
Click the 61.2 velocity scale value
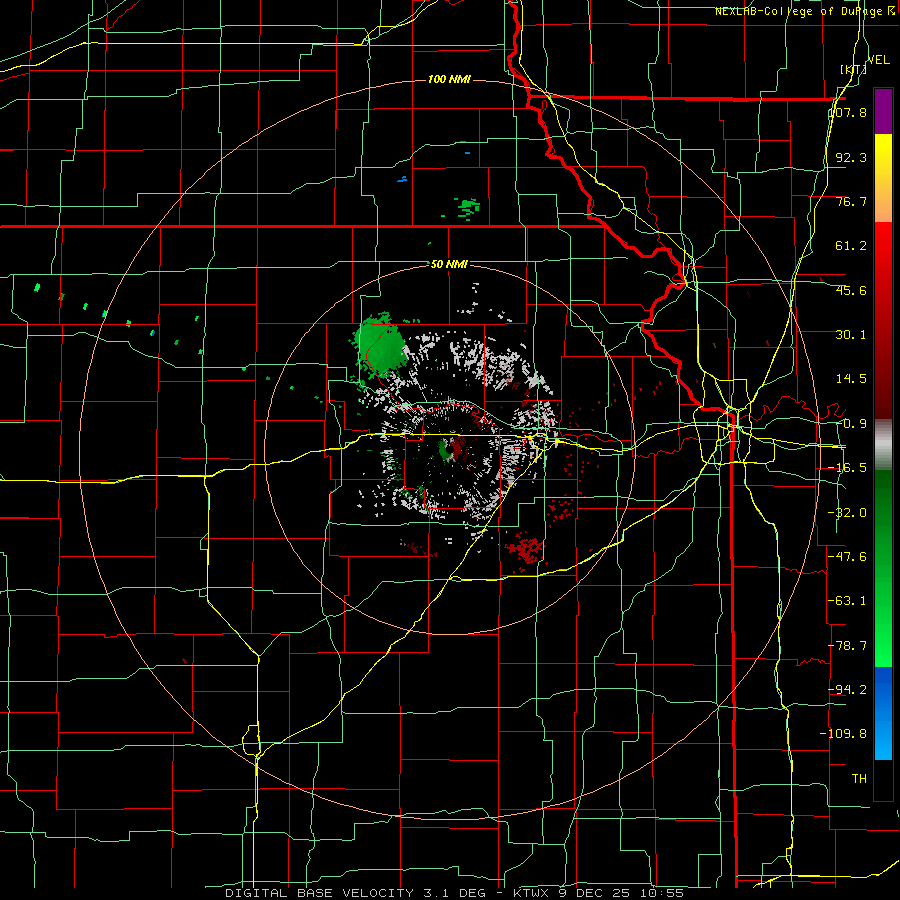click(851, 246)
